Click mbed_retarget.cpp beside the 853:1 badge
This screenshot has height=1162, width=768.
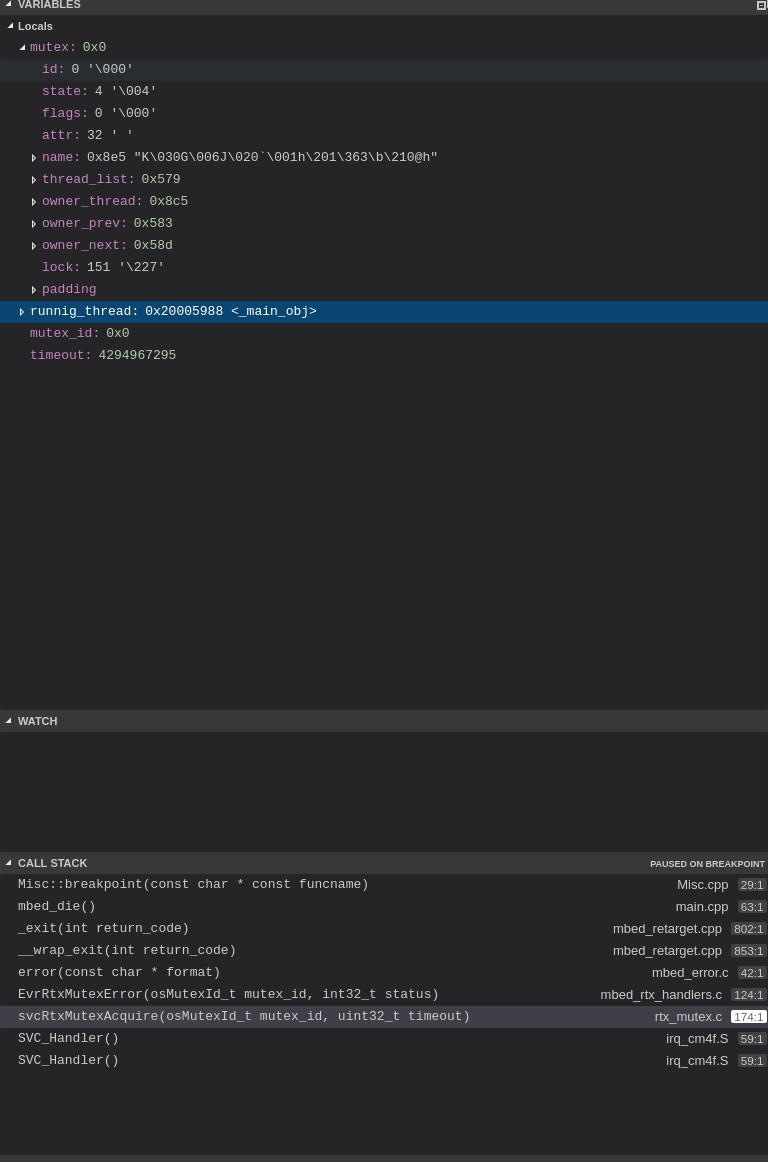point(667,951)
